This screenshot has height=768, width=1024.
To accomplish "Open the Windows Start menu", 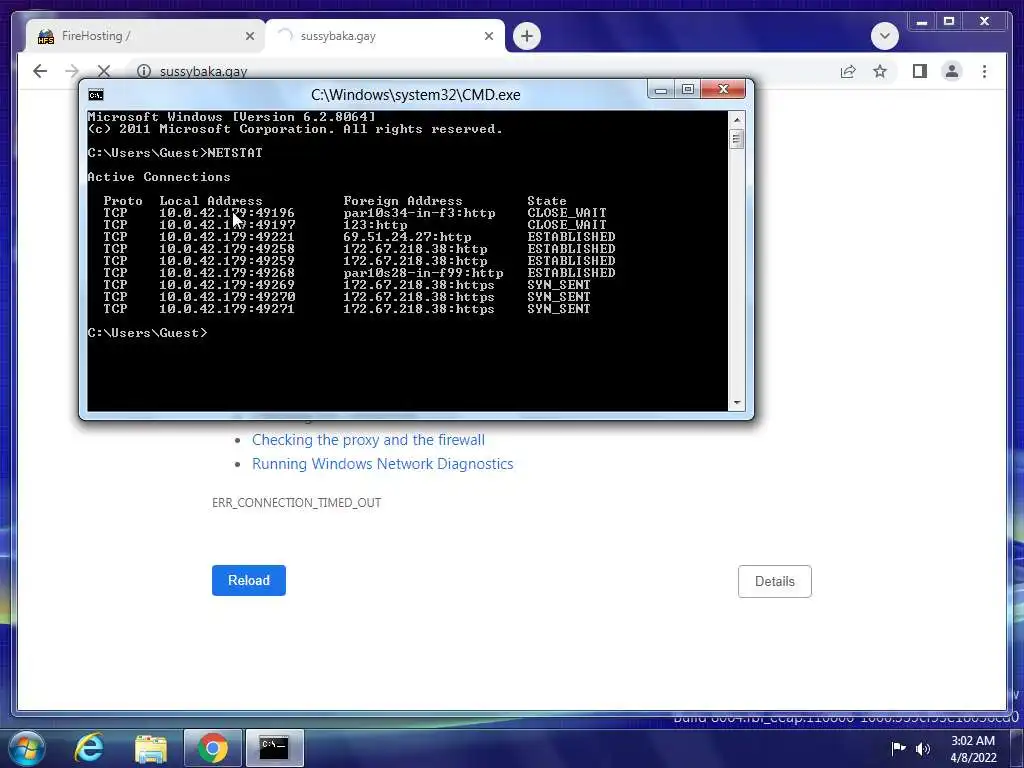I will pyautogui.click(x=26, y=748).
